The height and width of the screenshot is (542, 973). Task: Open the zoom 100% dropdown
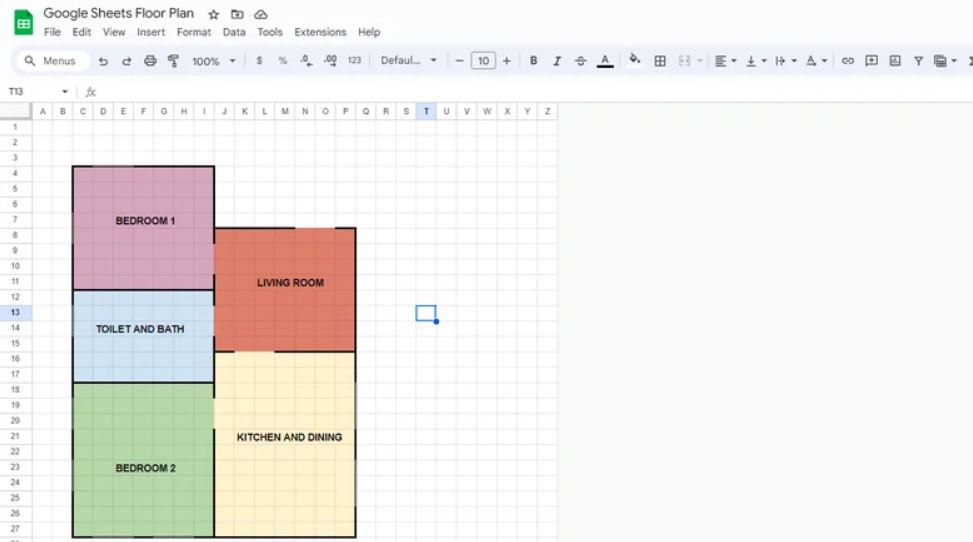coord(213,61)
